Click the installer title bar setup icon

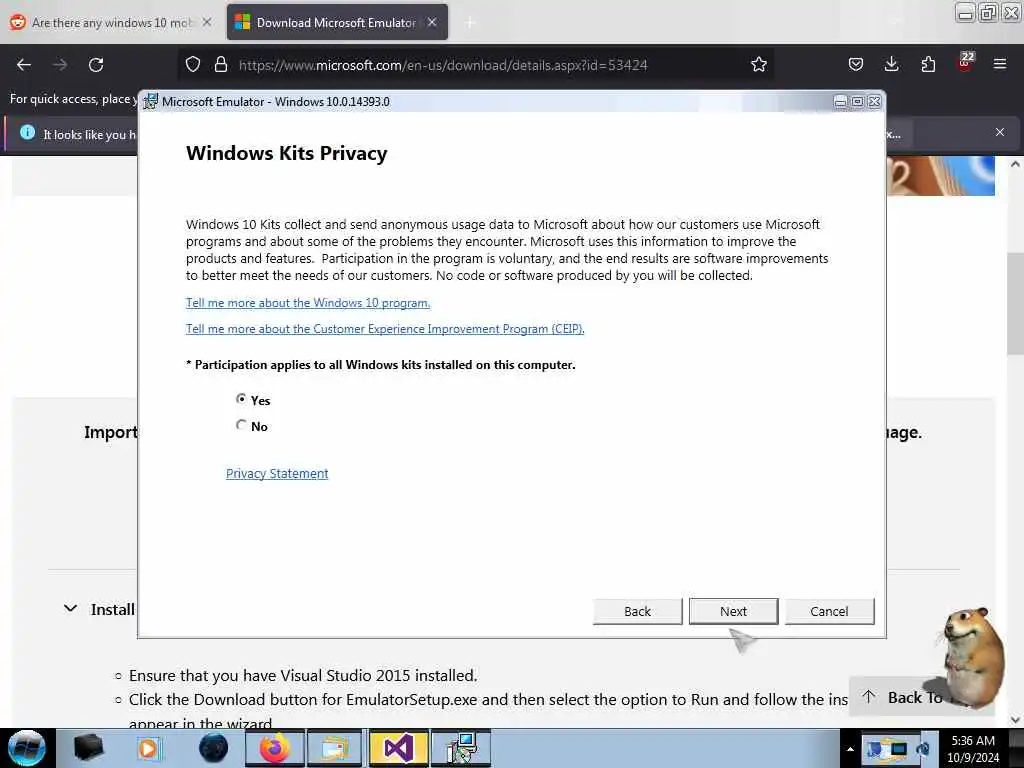150,101
